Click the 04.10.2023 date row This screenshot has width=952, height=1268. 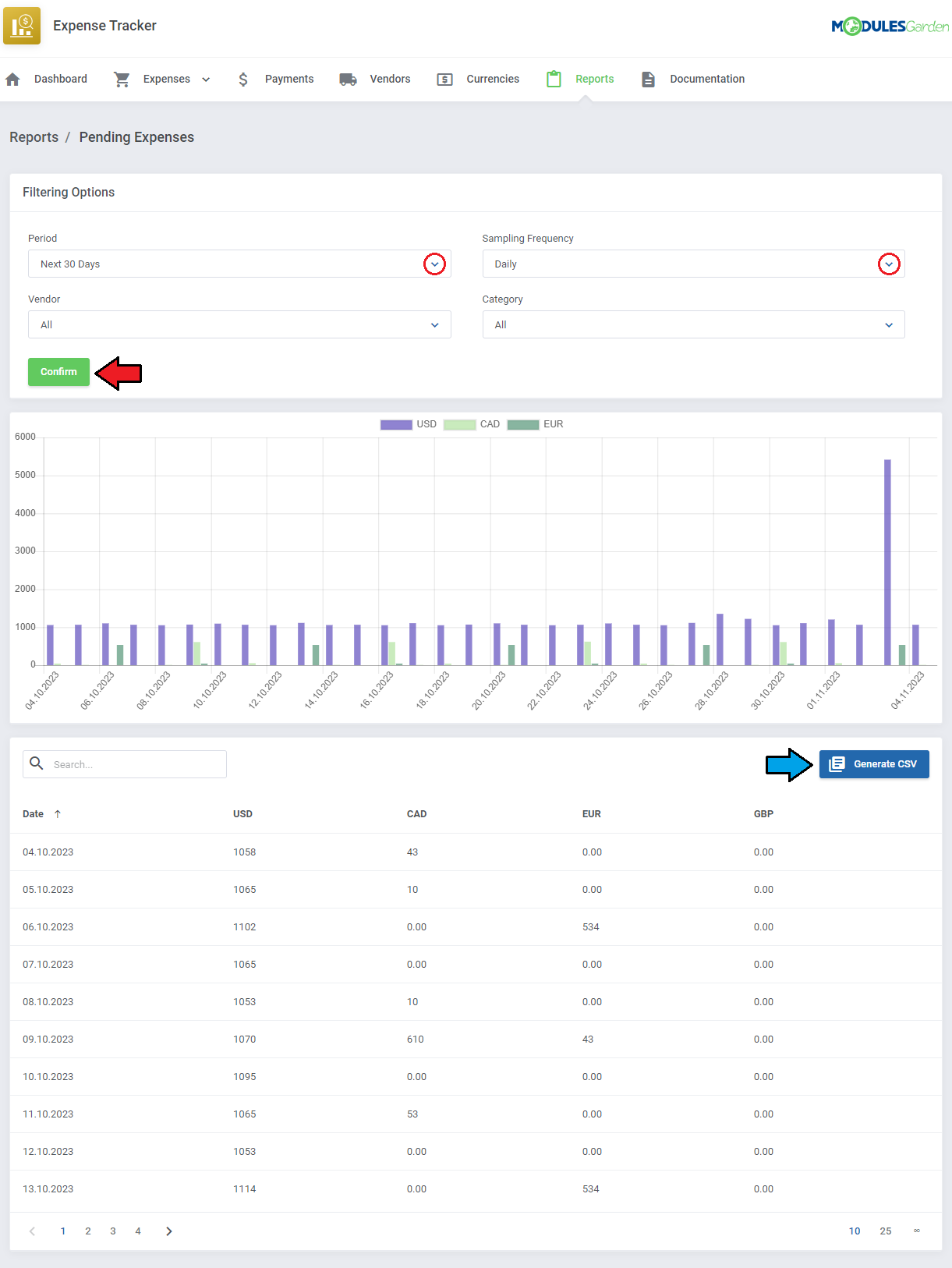(x=476, y=852)
